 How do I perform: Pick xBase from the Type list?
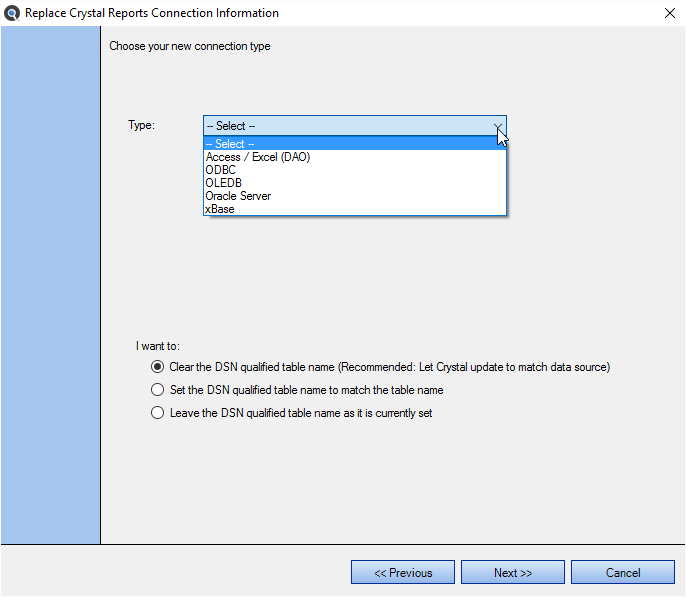[x=355, y=209]
